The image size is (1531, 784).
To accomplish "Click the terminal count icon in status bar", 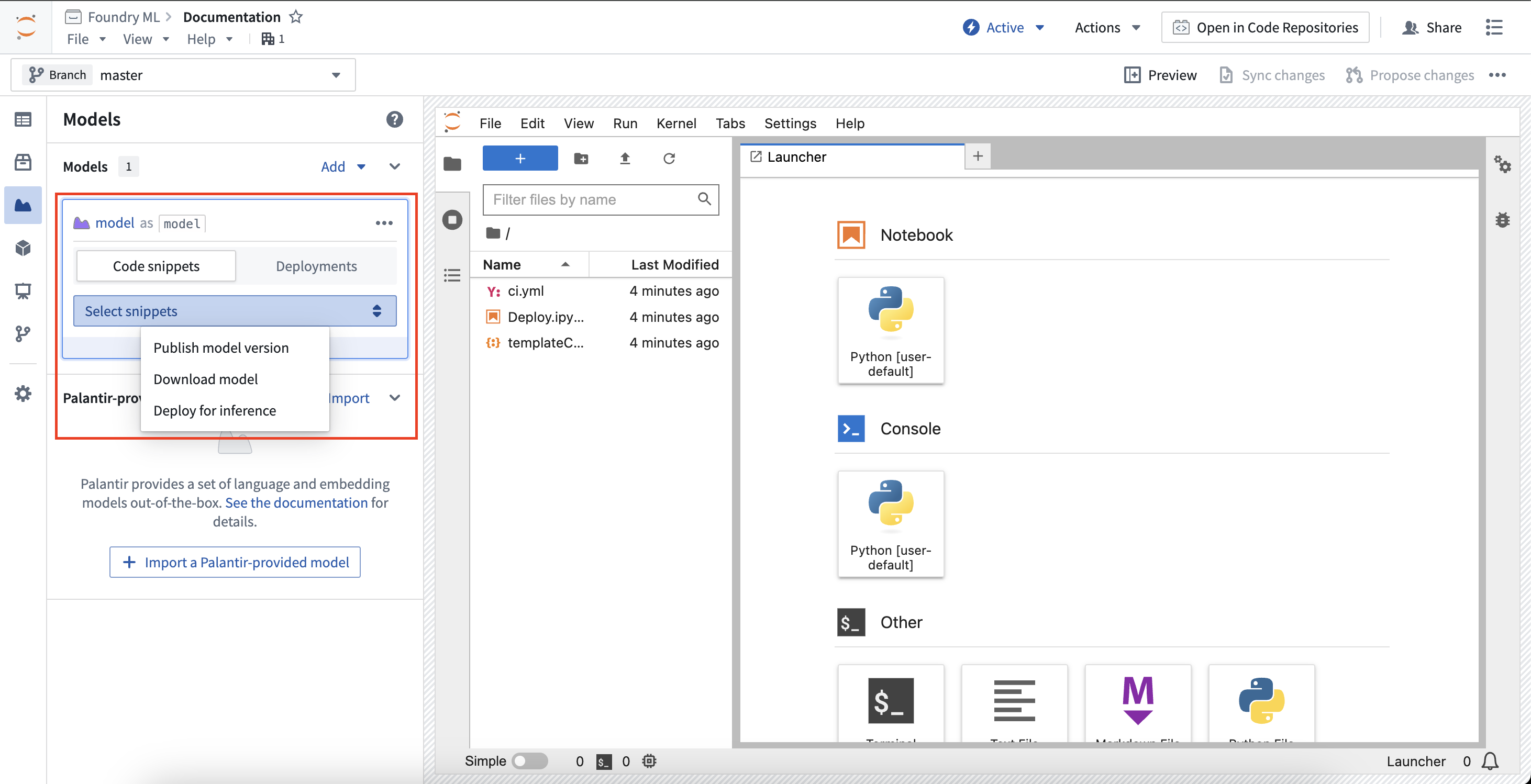I will pyautogui.click(x=604, y=761).
